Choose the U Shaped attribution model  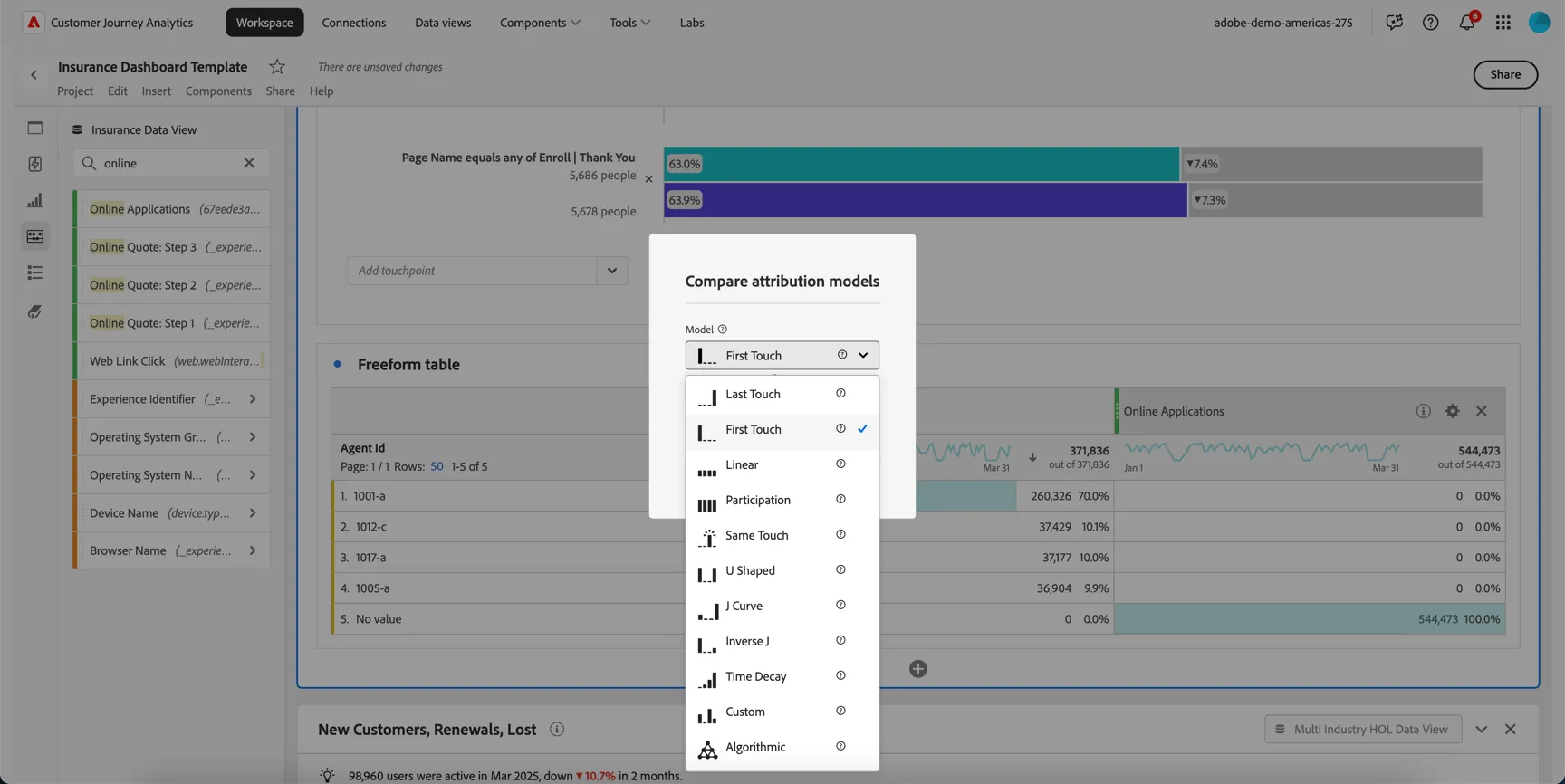[x=782, y=570]
